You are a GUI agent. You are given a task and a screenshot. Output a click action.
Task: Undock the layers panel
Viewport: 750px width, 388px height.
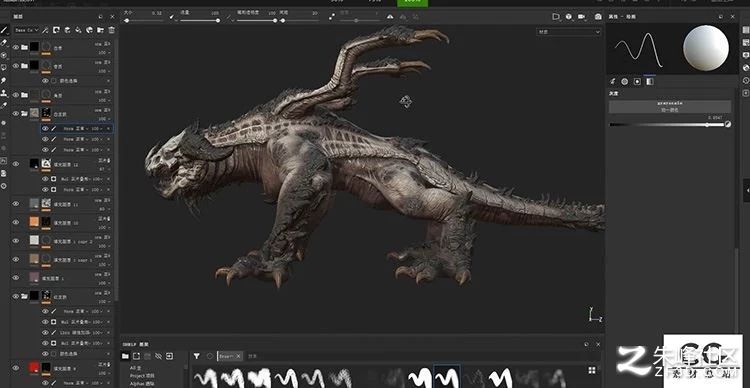pyautogui.click(x=100, y=16)
